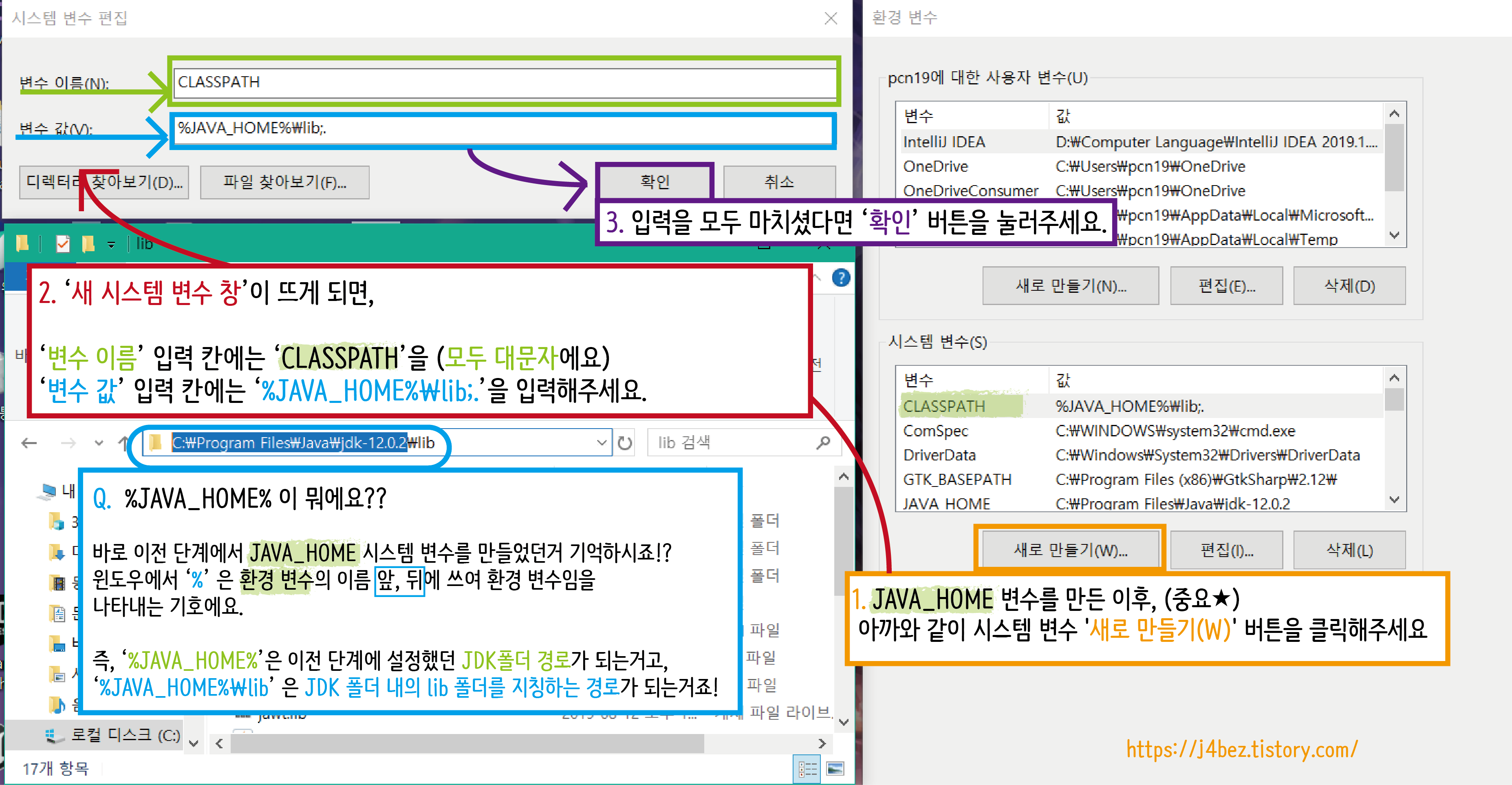Switch to large thumbnails view icon
This screenshot has width=1512, height=785.
point(835,769)
